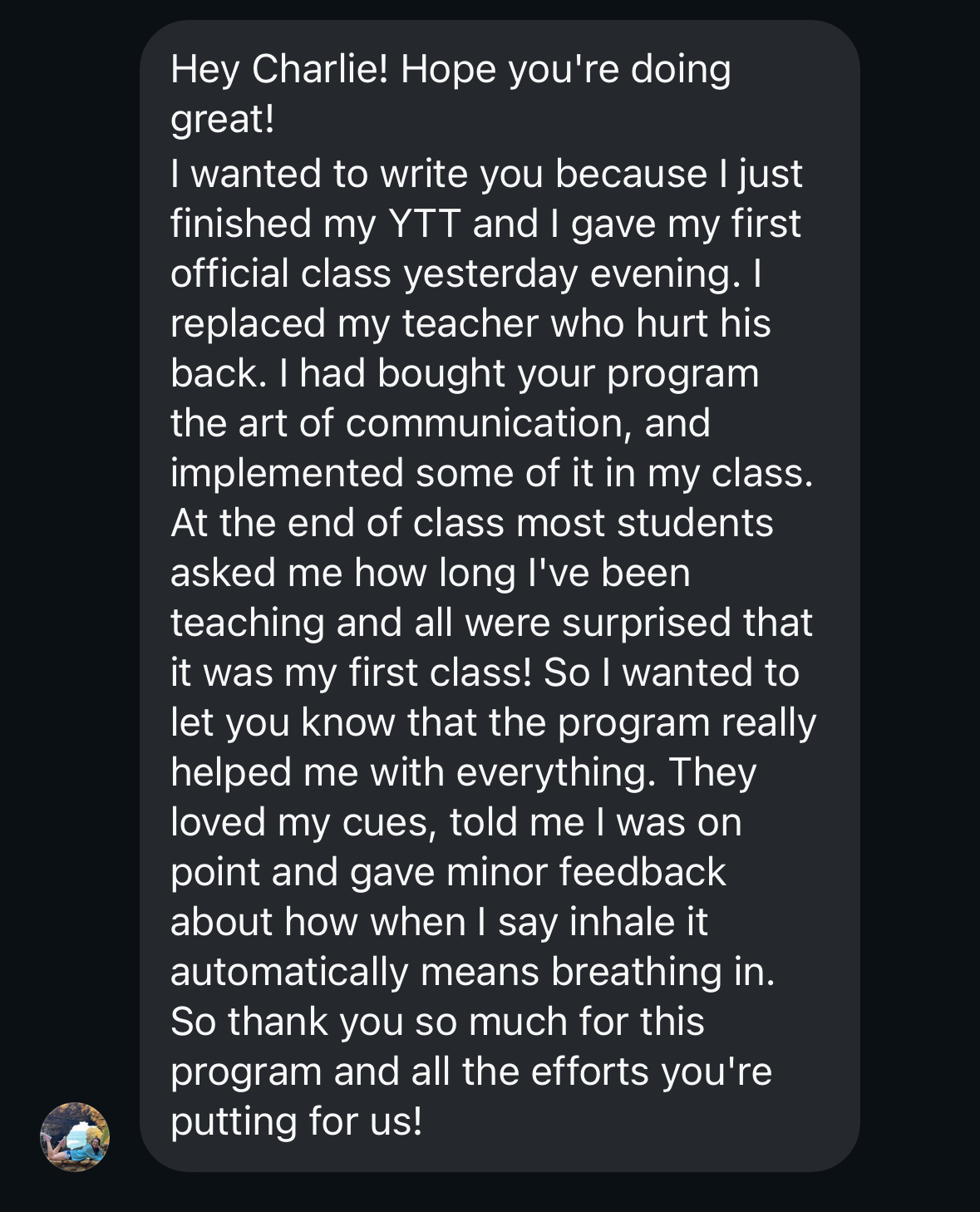
Task: Tap the words 'bought your program'
Action: coord(568,373)
